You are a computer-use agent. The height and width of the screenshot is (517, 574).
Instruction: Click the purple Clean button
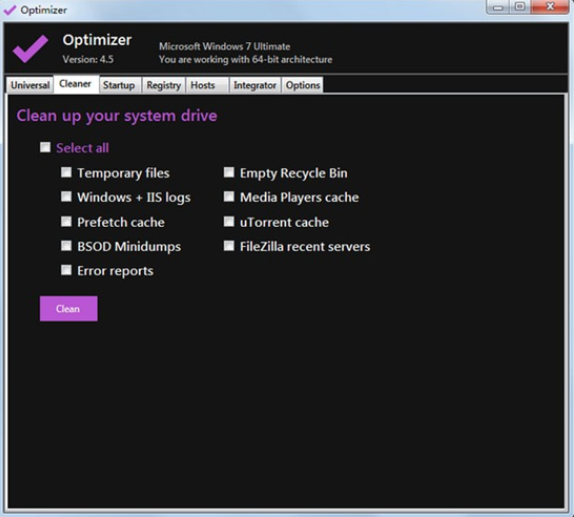pos(68,309)
